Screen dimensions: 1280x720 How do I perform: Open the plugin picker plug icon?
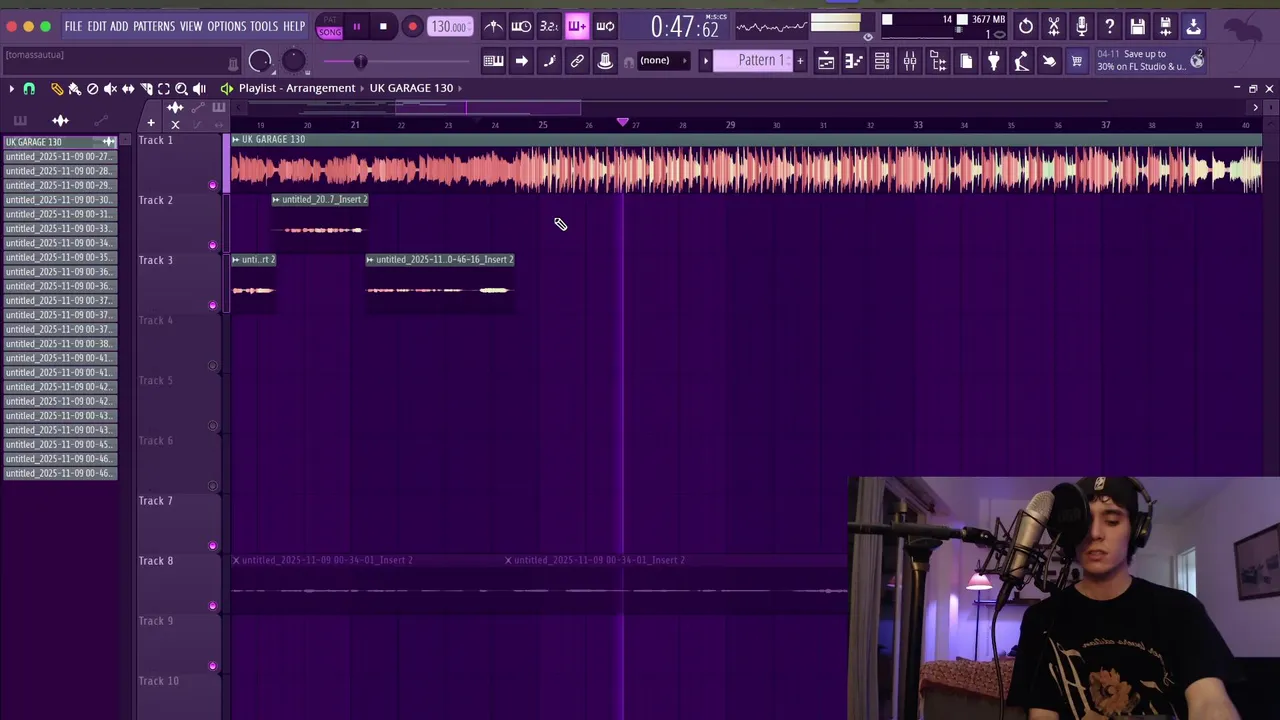pos(994,62)
